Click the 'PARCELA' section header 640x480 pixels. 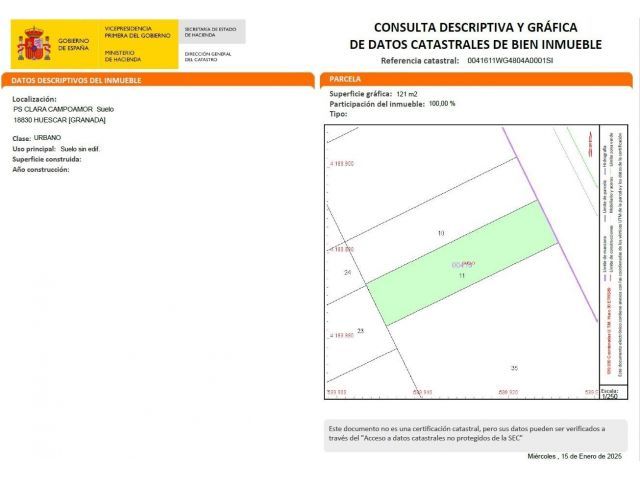[345, 79]
